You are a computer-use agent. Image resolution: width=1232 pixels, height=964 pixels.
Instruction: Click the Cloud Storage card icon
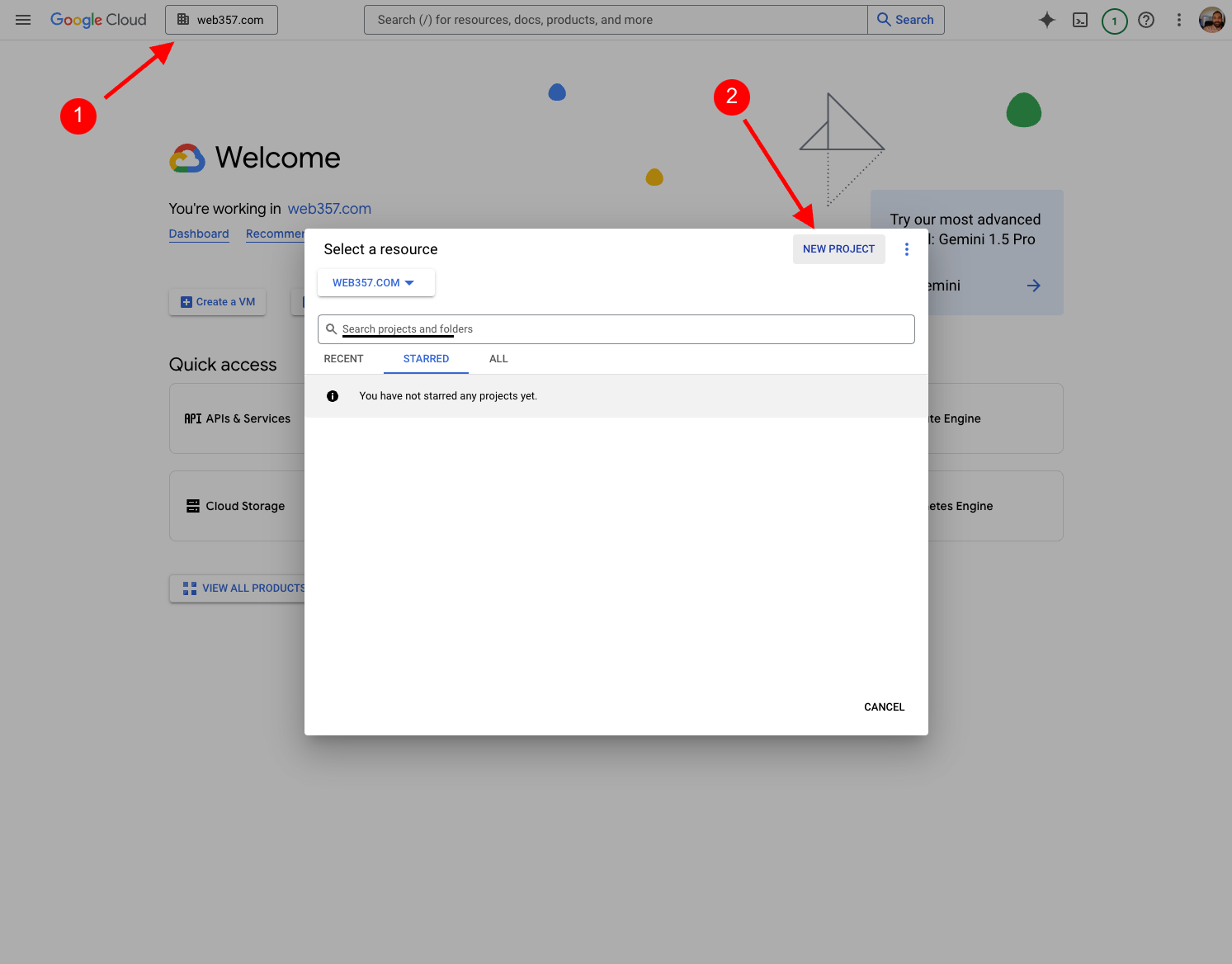193,506
